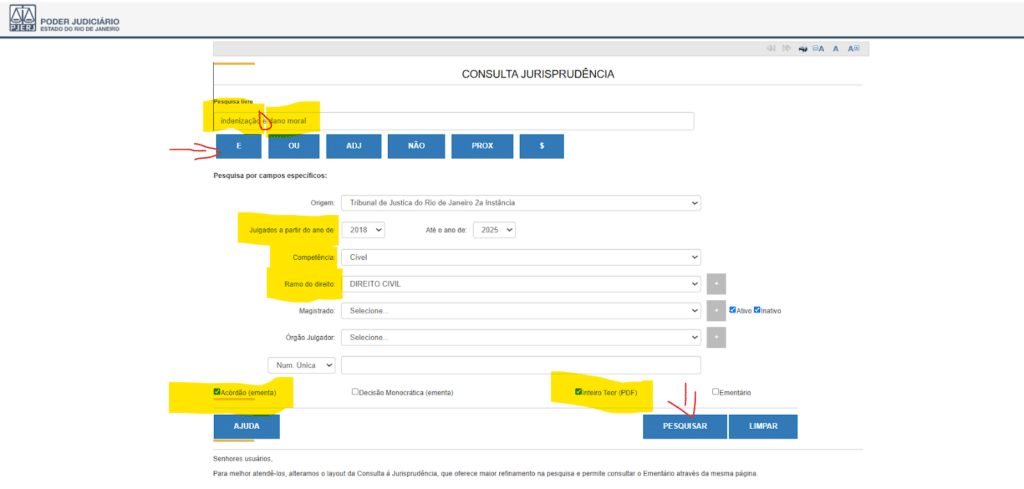Decrease font size with the A-minus icon

(x=819, y=48)
